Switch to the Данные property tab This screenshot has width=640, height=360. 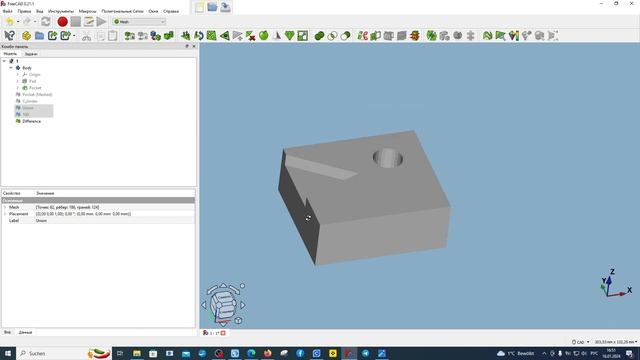click(25, 333)
